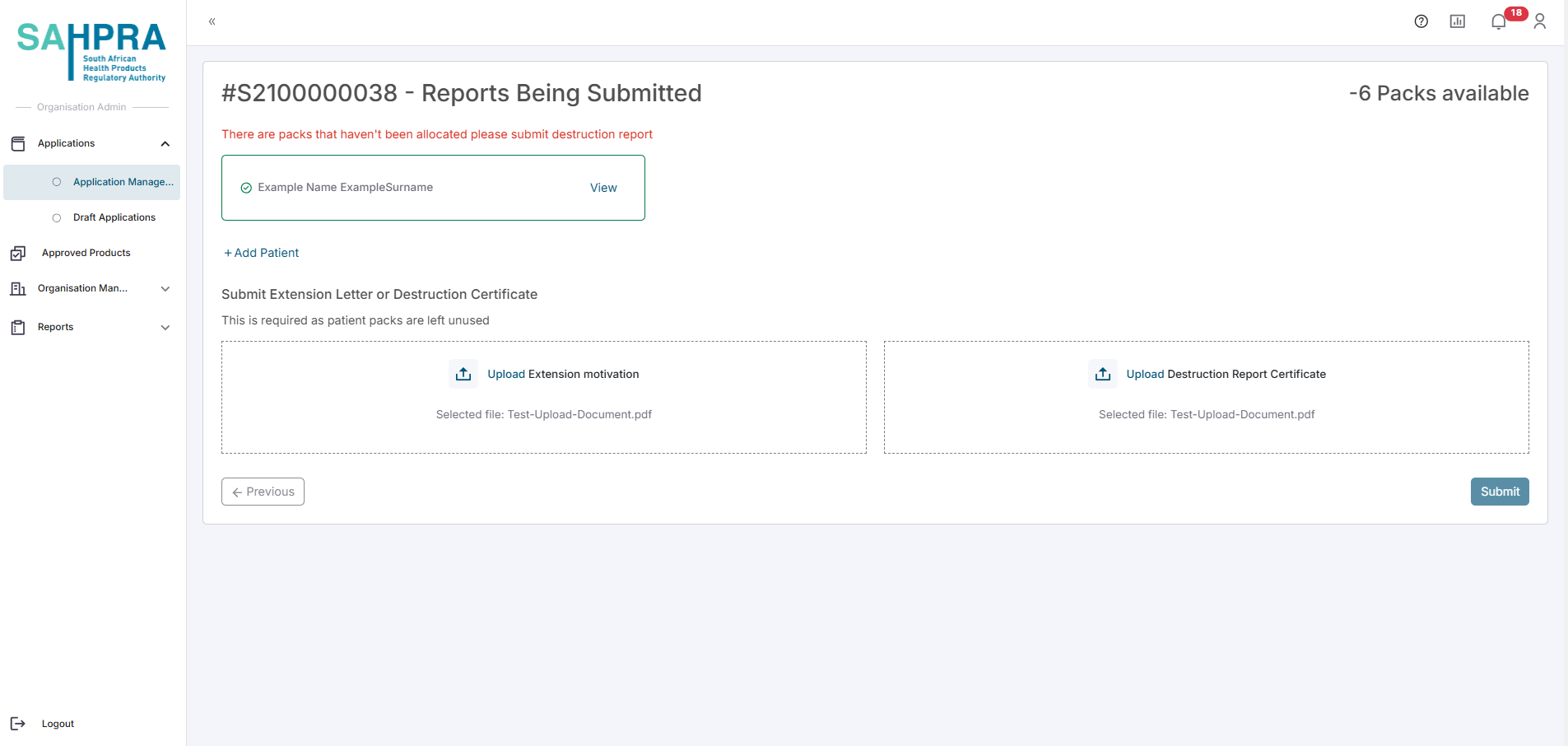The image size is (1568, 746).
Task: Click the green check next to Example Name
Action: pyautogui.click(x=246, y=188)
